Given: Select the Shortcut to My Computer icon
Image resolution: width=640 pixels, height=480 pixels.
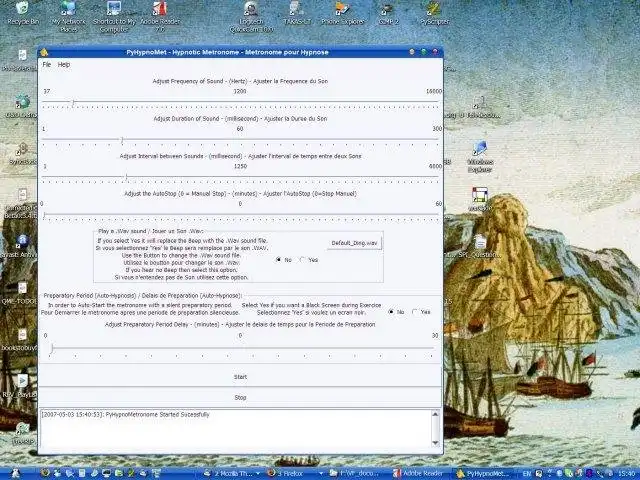Looking at the screenshot, I should pos(114,16).
